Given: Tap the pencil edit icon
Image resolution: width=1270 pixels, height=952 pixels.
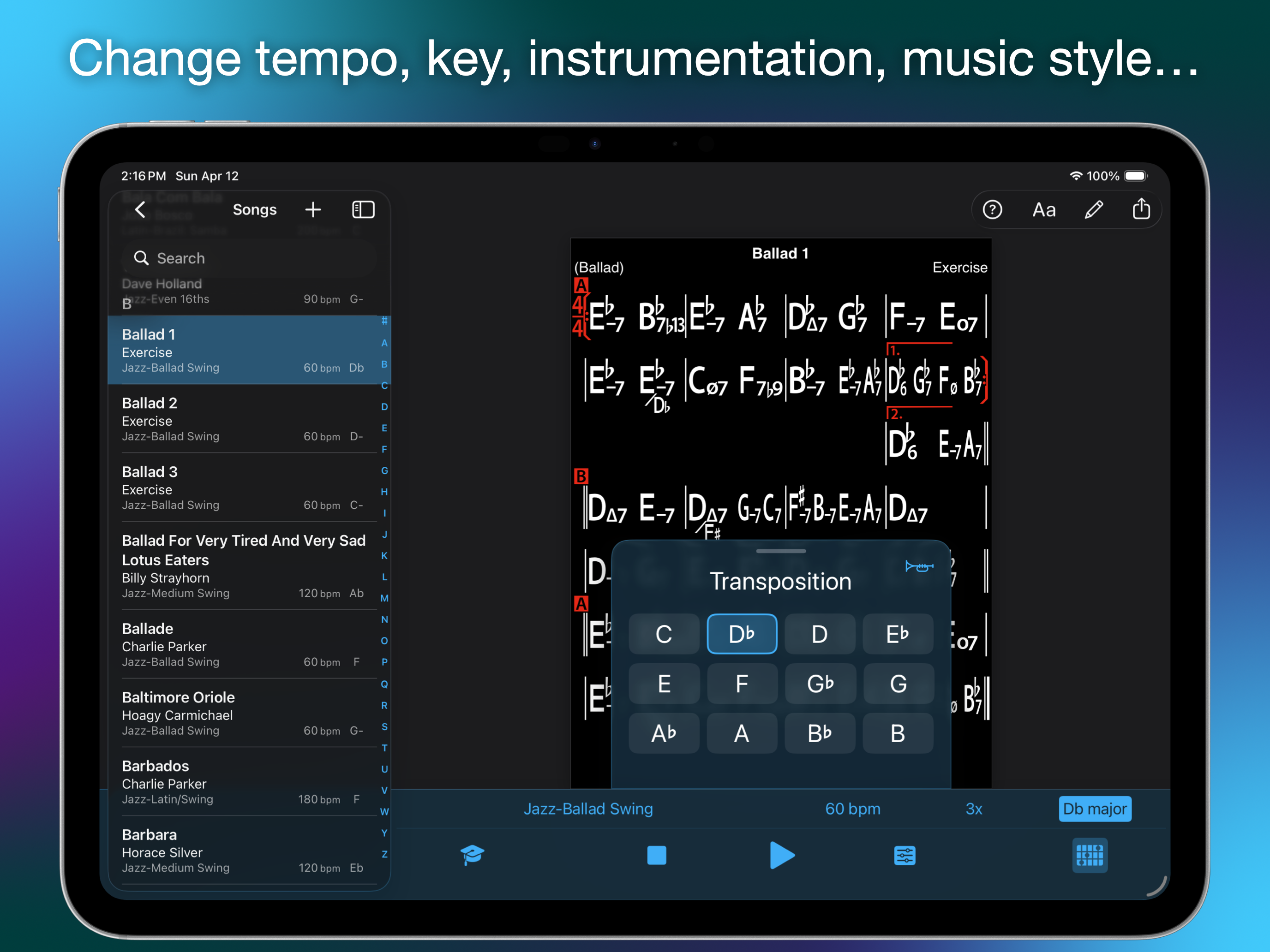Looking at the screenshot, I should pyautogui.click(x=1093, y=209).
